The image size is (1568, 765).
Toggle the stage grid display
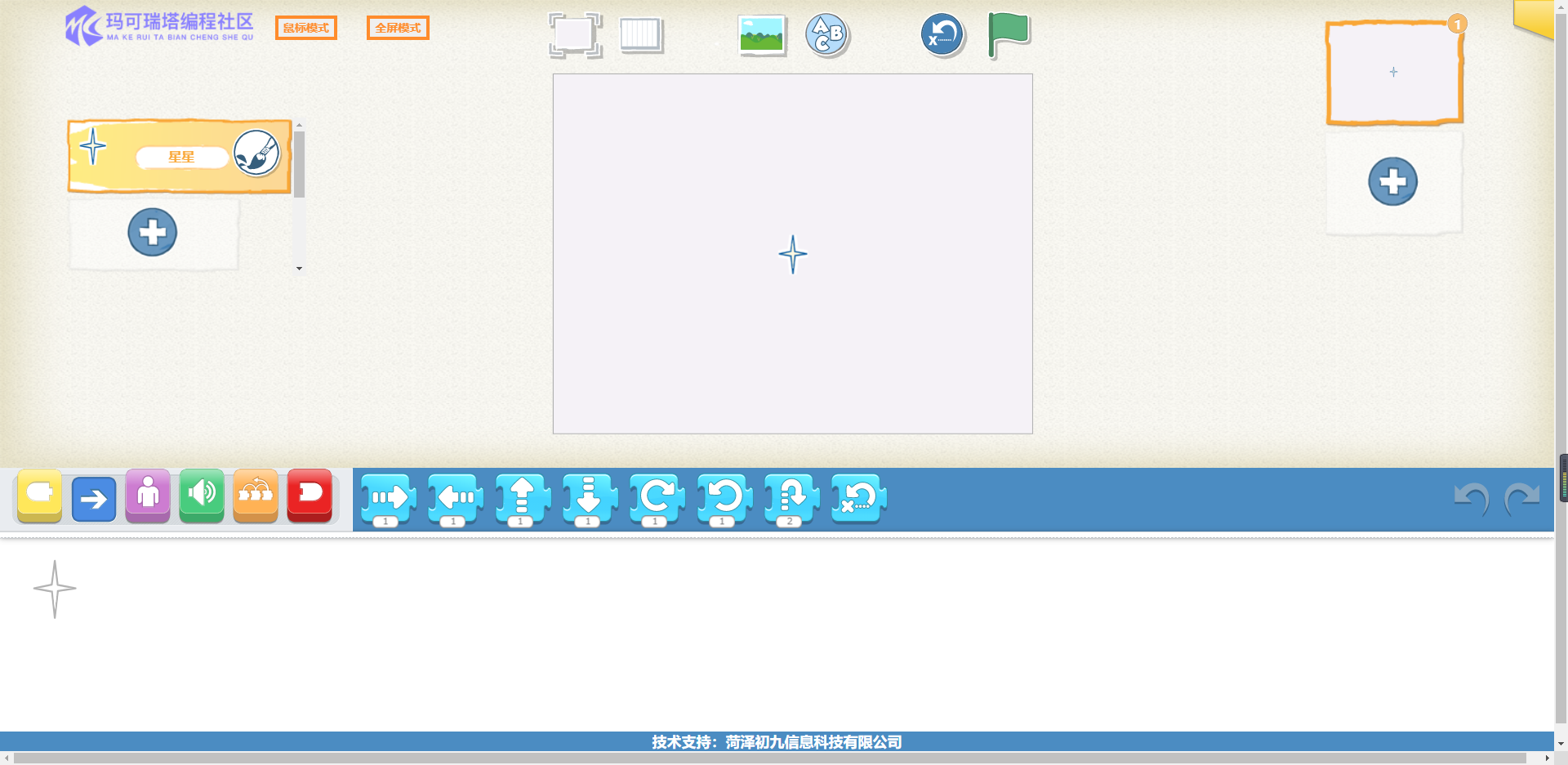coord(641,35)
